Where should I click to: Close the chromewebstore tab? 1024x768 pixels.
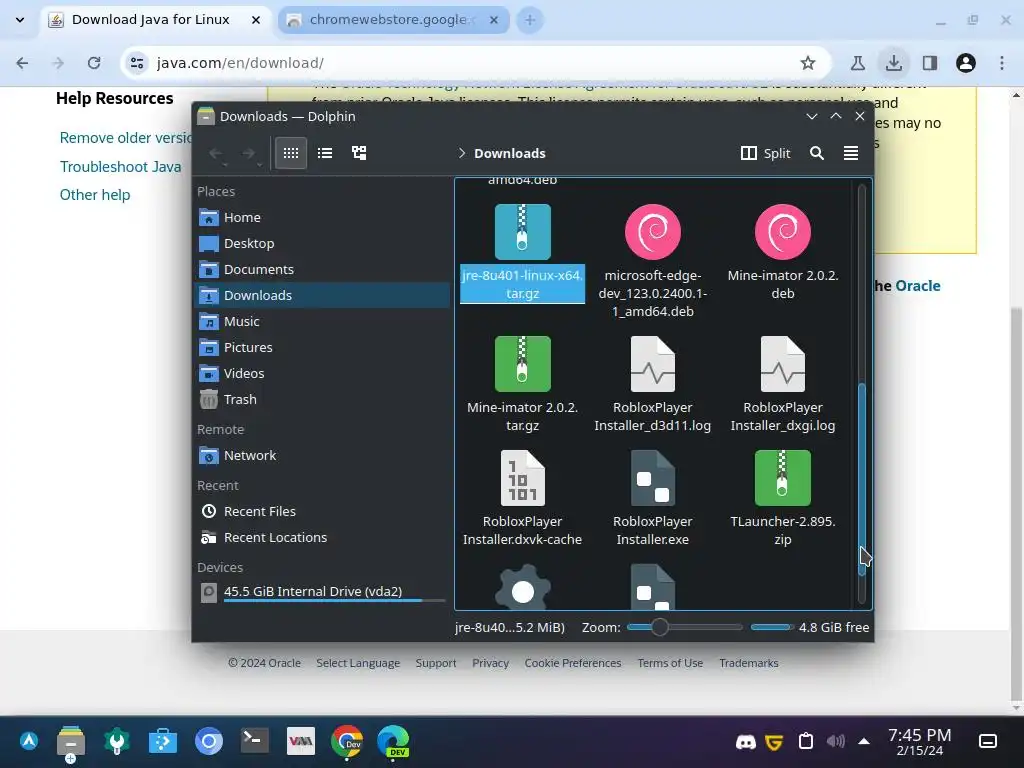[x=494, y=20]
